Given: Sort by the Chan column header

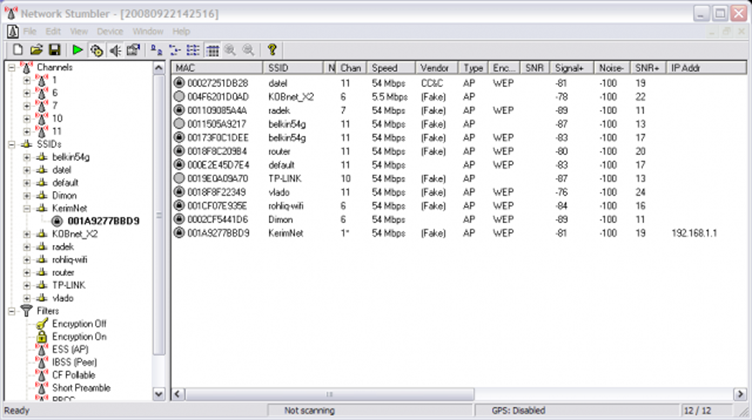Looking at the screenshot, I should coord(351,68).
